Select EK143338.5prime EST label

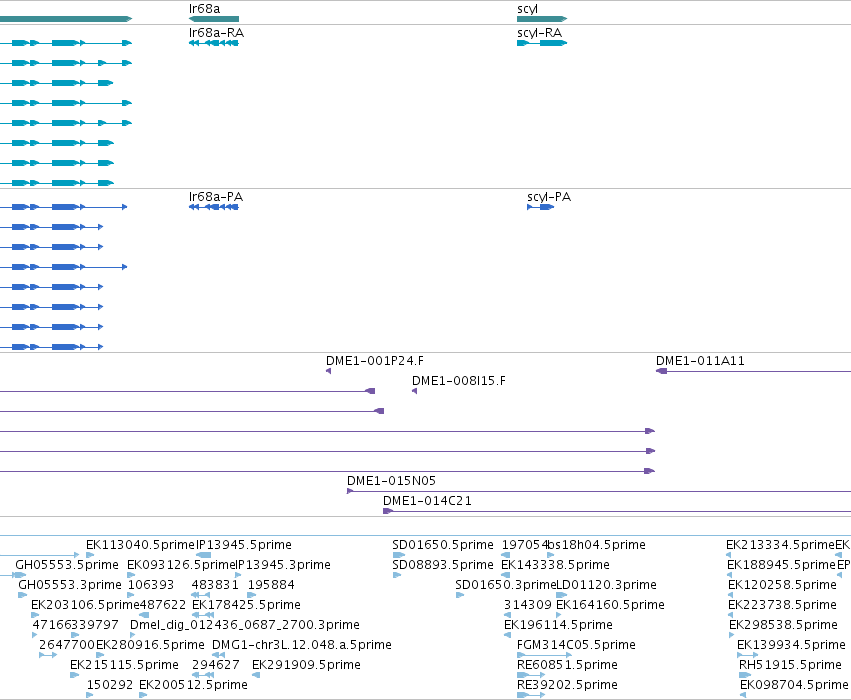[x=555, y=564]
